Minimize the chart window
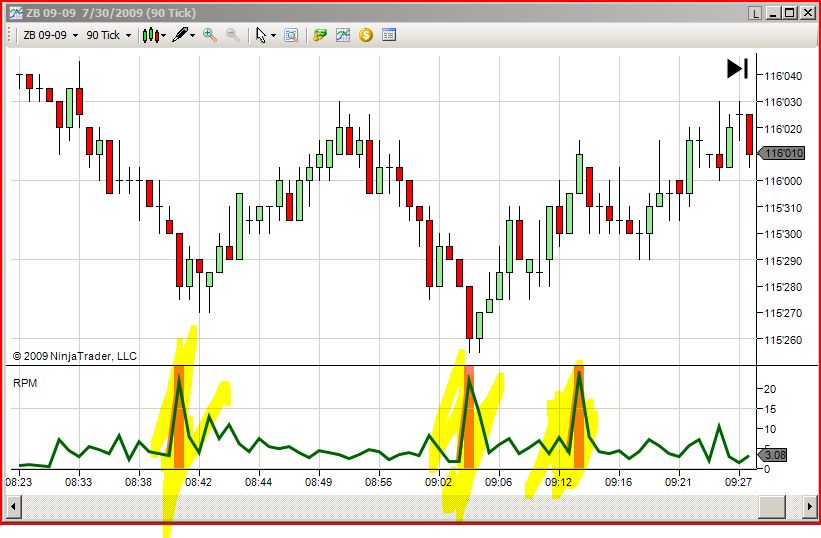The image size is (821, 538). tap(773, 13)
